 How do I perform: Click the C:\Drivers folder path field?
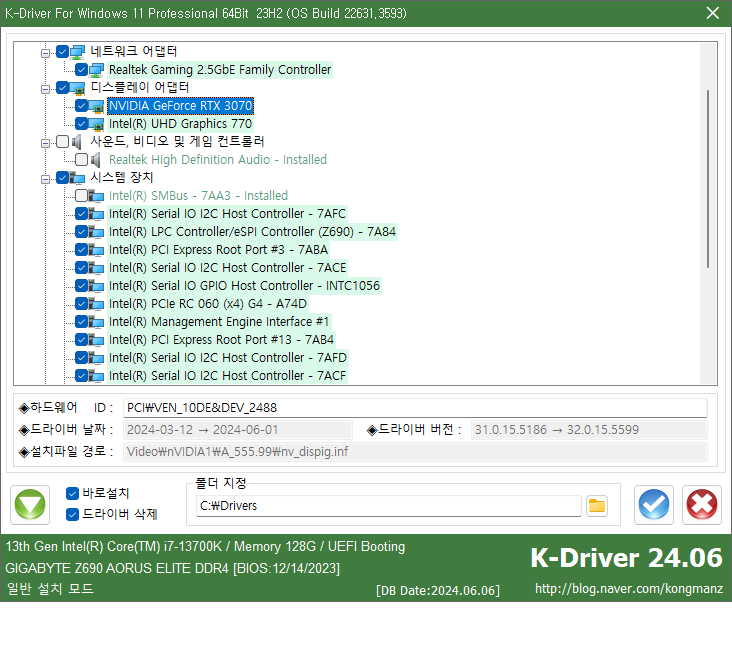point(388,506)
